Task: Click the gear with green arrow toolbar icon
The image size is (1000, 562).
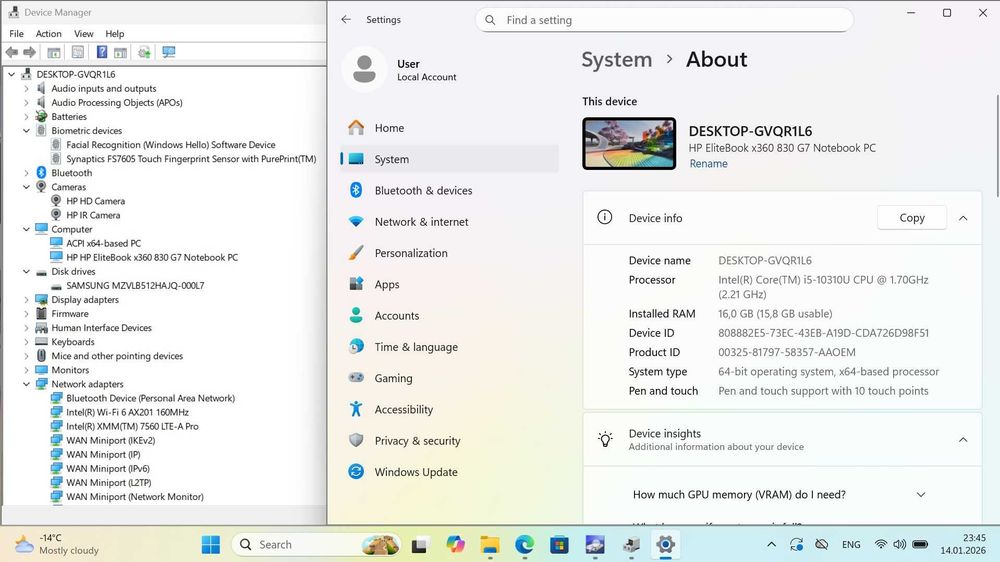Action: point(145,52)
